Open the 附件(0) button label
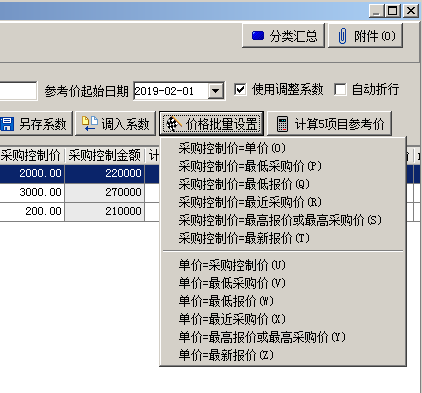Image resolution: width=422 pixels, height=393 pixels. (x=375, y=36)
